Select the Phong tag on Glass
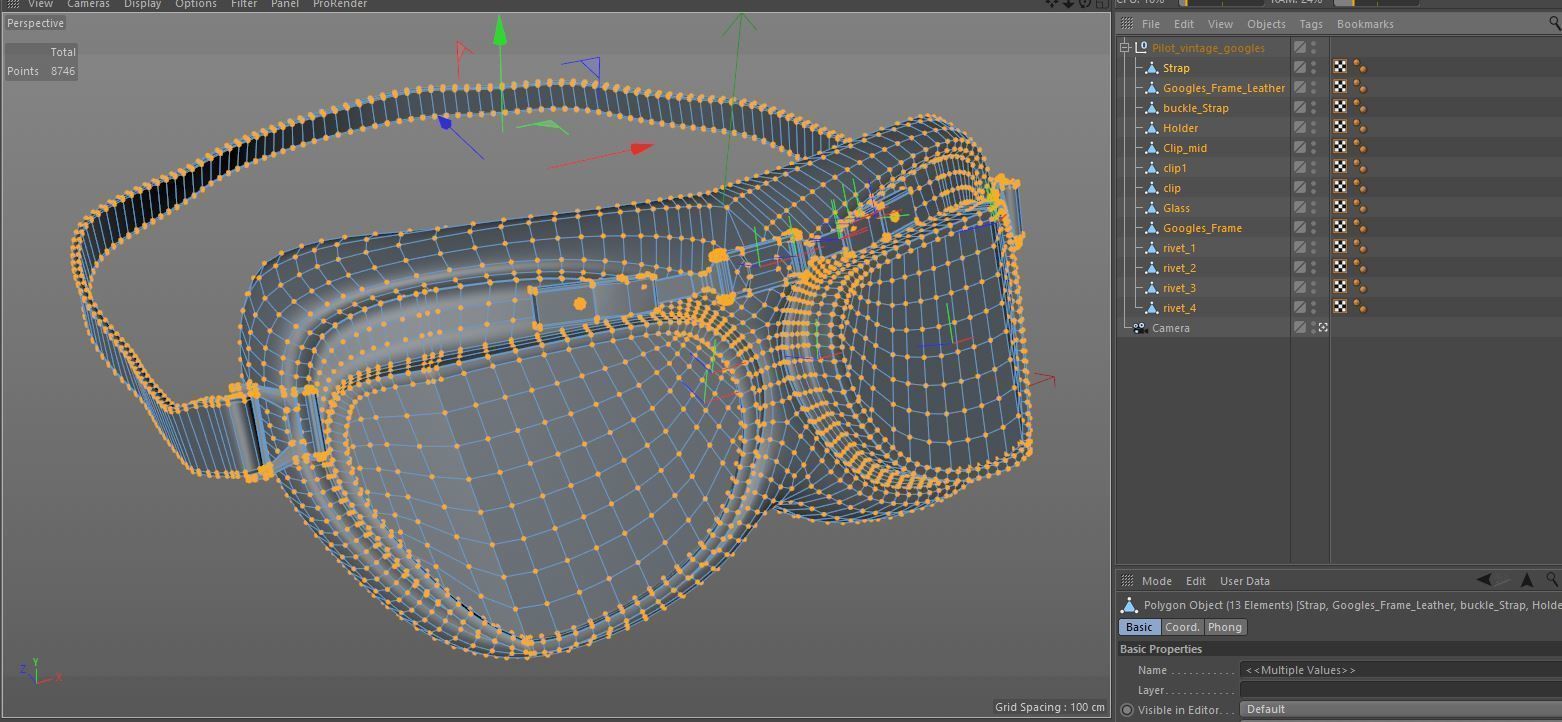The image size is (1562, 722). click(1360, 207)
